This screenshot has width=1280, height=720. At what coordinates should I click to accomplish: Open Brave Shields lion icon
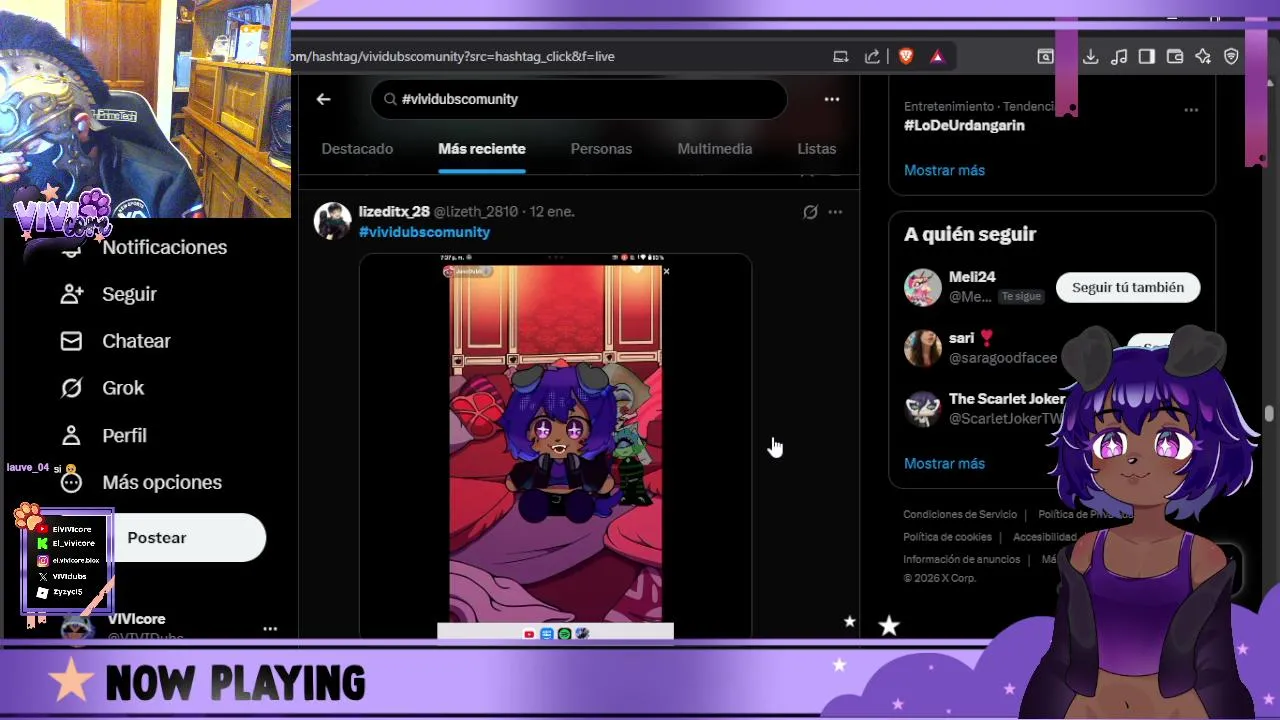(906, 57)
